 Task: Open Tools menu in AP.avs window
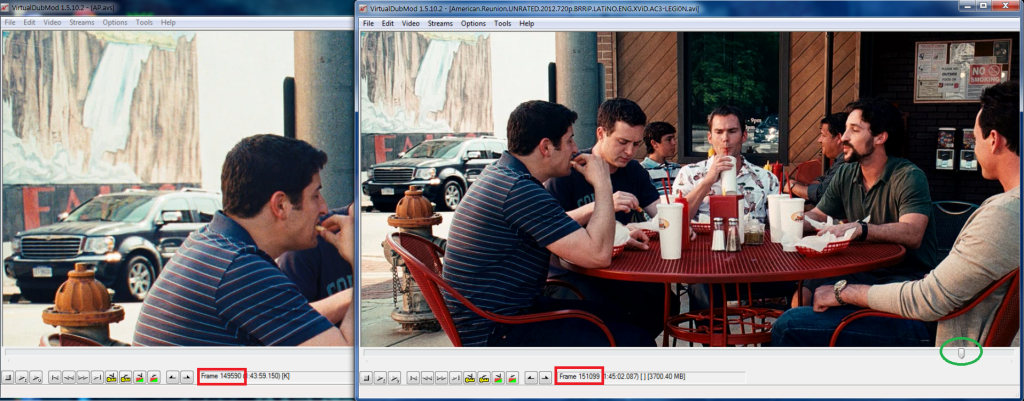144,22
